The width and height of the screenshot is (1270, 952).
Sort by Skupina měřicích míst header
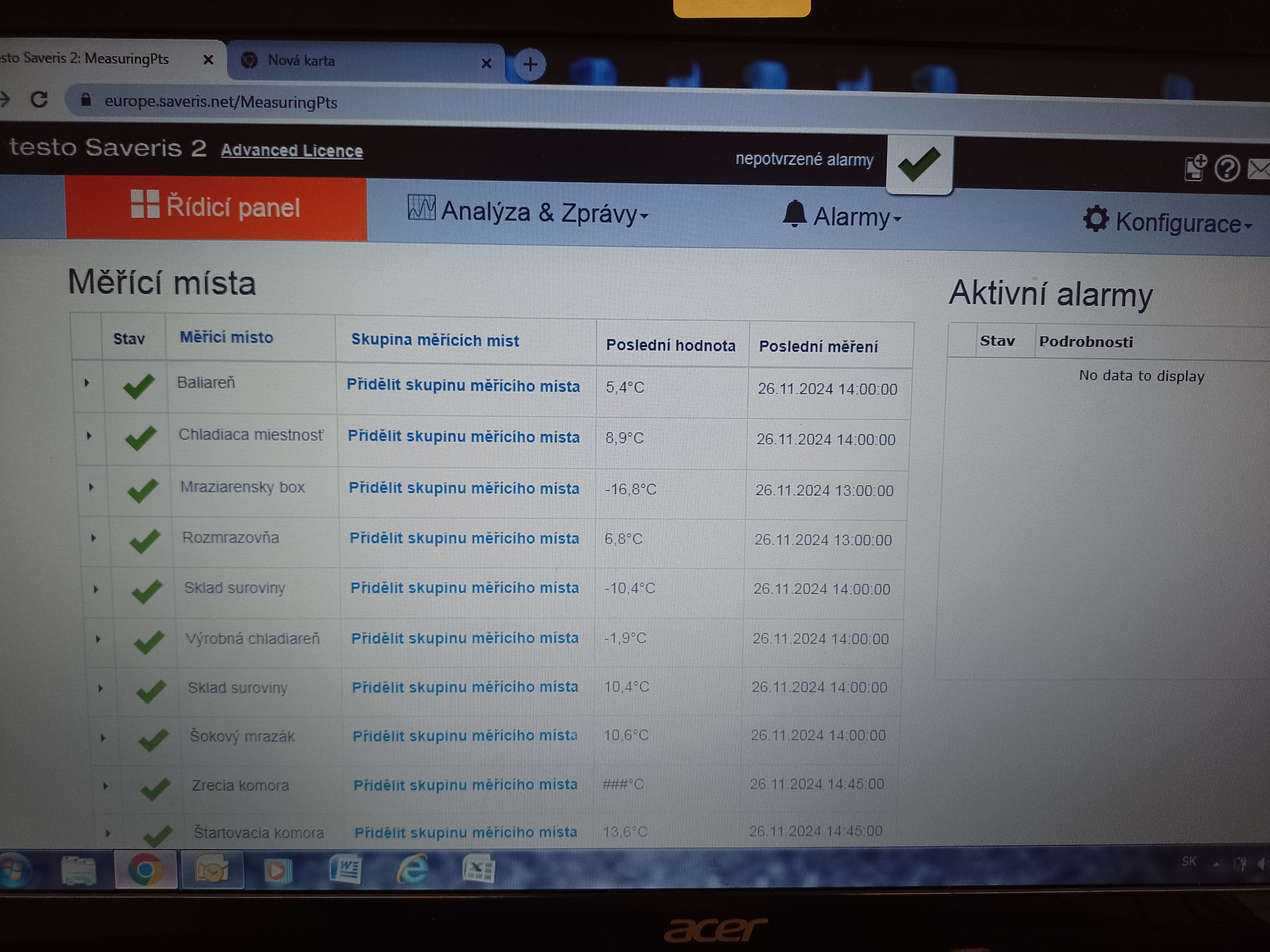pos(435,340)
